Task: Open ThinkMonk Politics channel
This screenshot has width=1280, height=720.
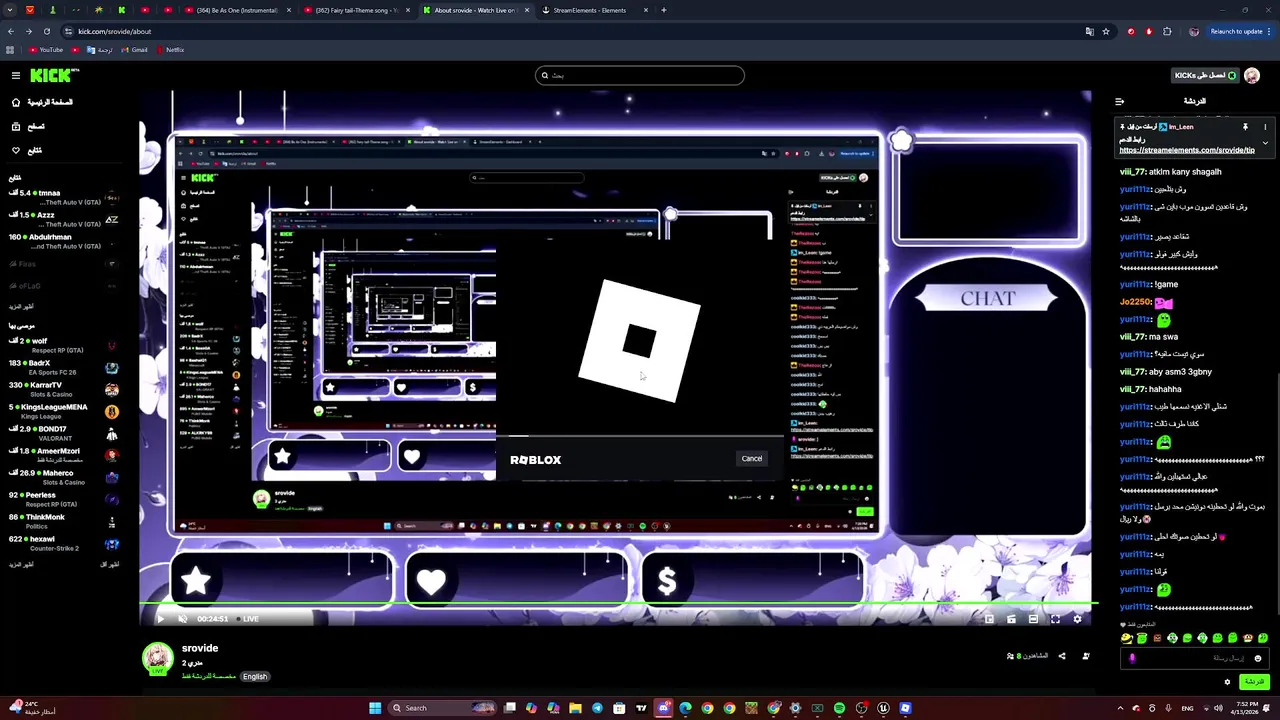Action: click(63, 521)
